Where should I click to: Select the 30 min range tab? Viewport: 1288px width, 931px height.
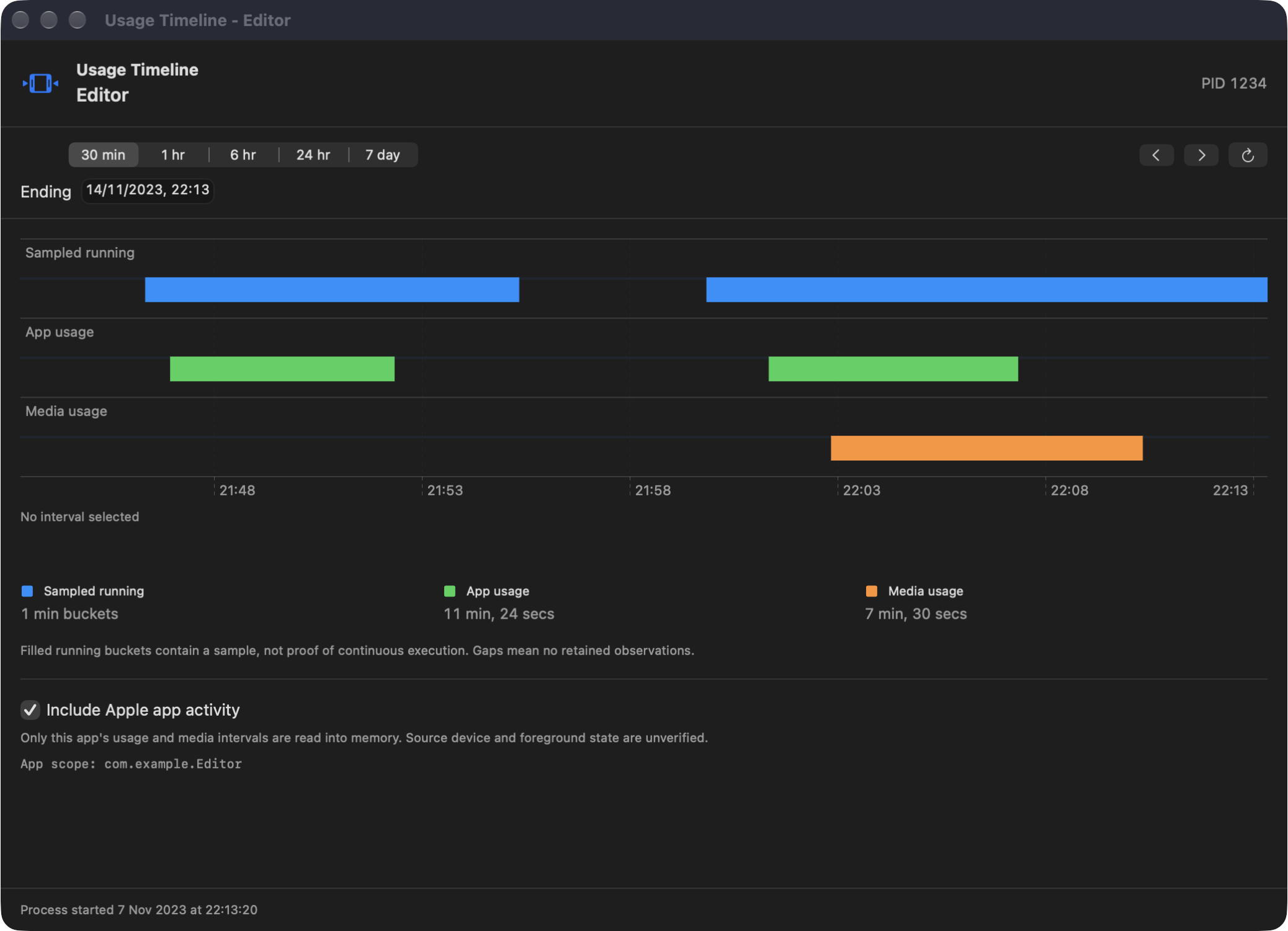point(103,155)
